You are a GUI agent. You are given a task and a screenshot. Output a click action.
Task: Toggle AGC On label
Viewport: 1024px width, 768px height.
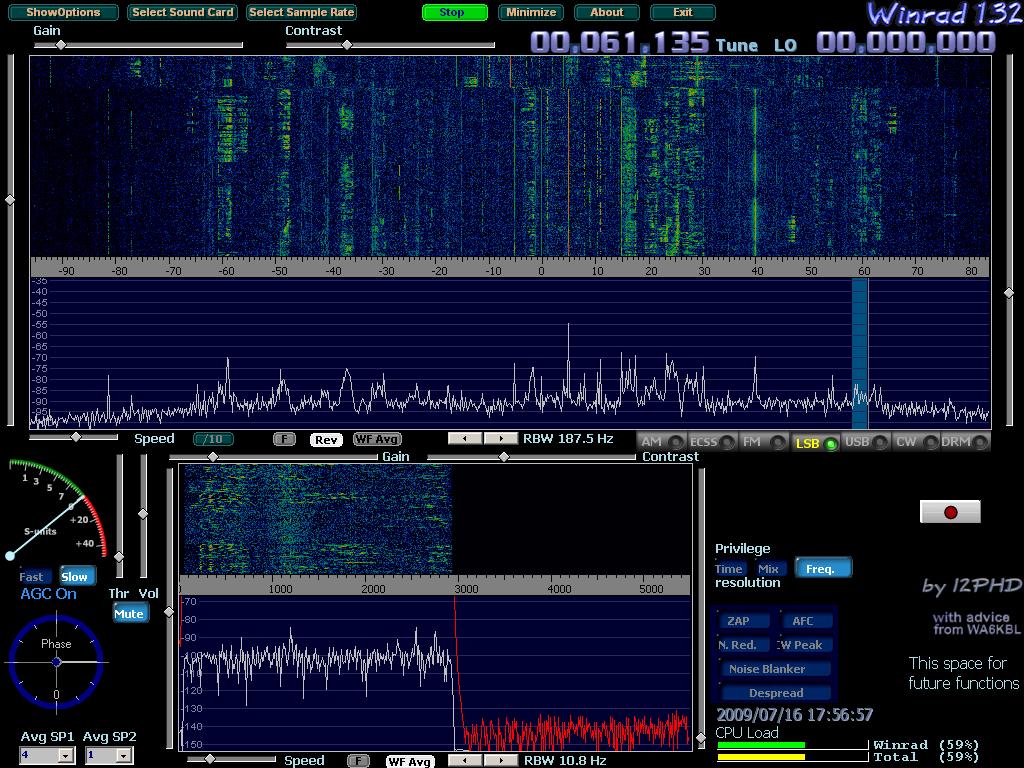(x=48, y=594)
